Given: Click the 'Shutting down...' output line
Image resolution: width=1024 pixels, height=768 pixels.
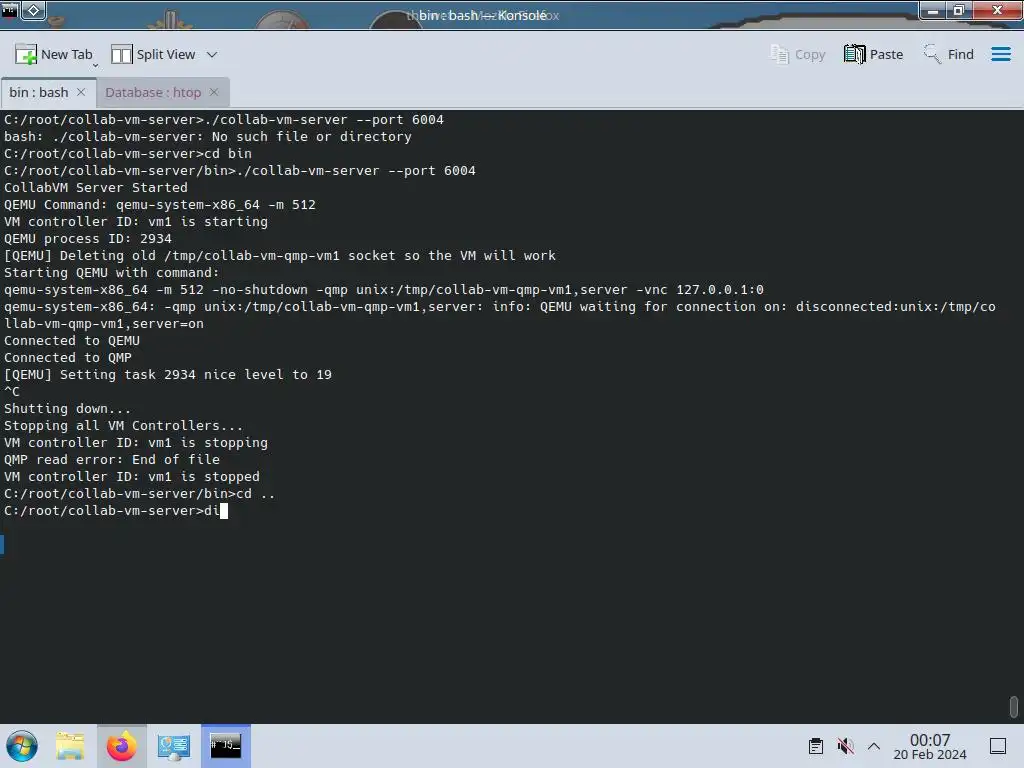Looking at the screenshot, I should 67,408.
